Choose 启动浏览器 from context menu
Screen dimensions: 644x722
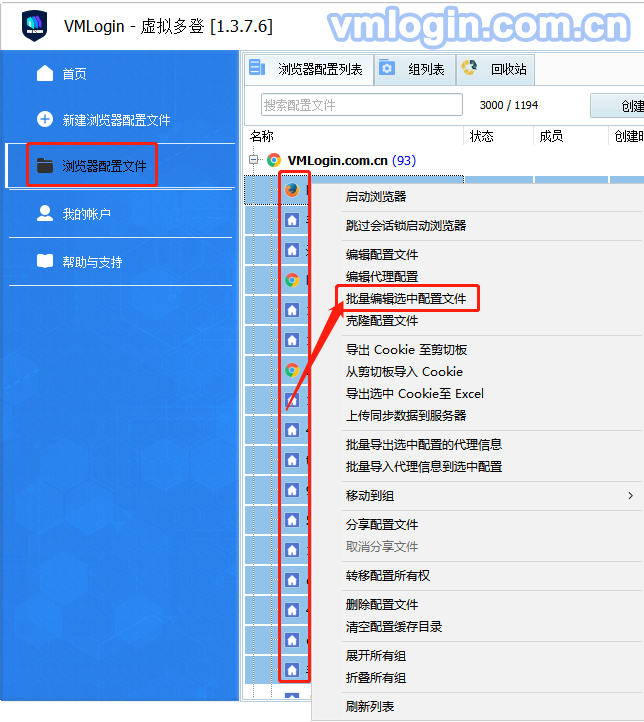[x=376, y=197]
